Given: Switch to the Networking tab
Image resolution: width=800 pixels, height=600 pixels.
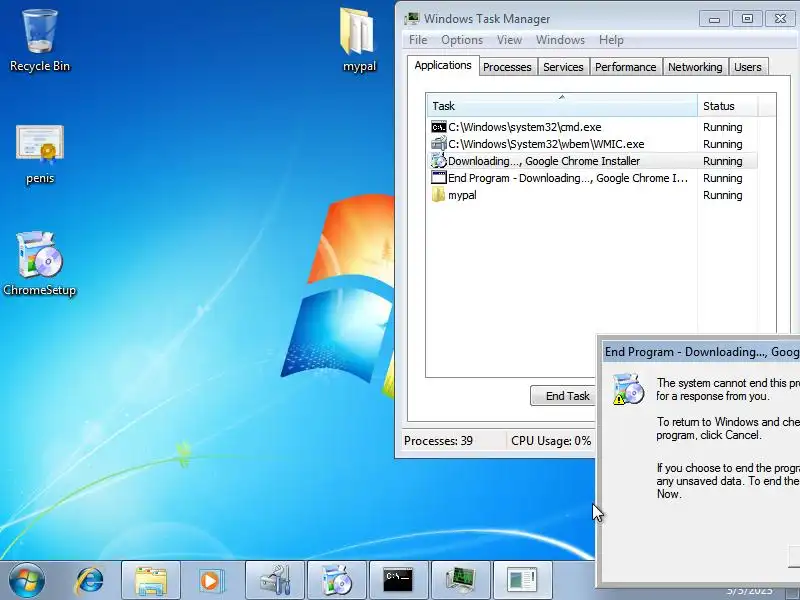Looking at the screenshot, I should (695, 67).
